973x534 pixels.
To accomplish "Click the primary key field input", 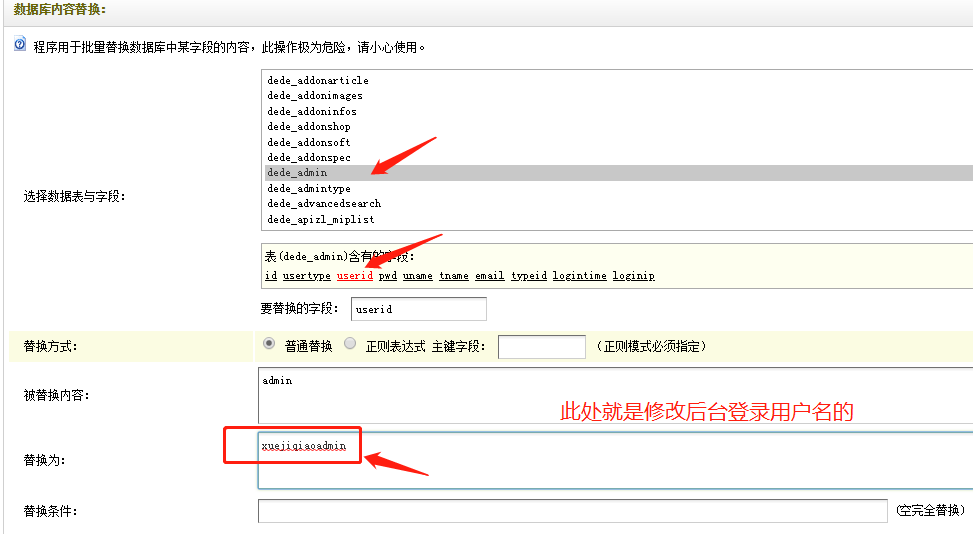I will [541, 347].
